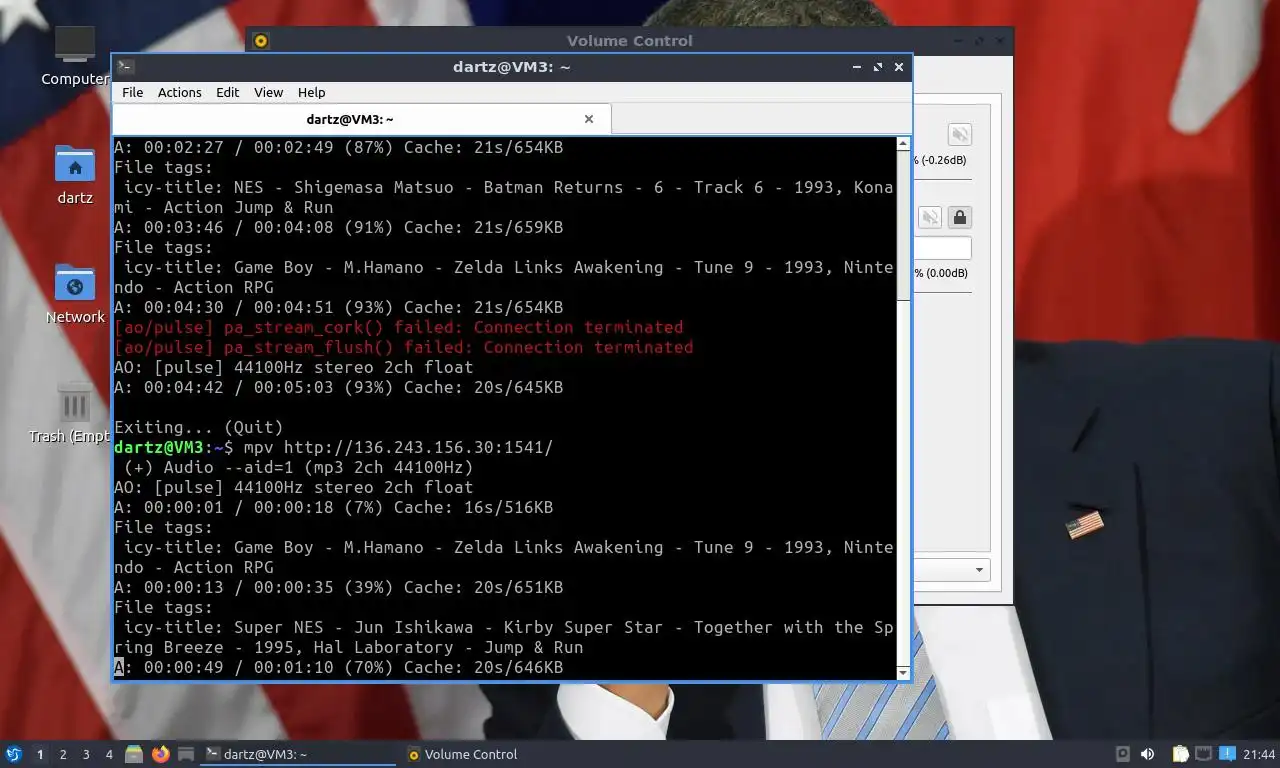This screenshot has width=1280, height=768.
Task: Open the start menu launcher icon
Action: (14, 754)
